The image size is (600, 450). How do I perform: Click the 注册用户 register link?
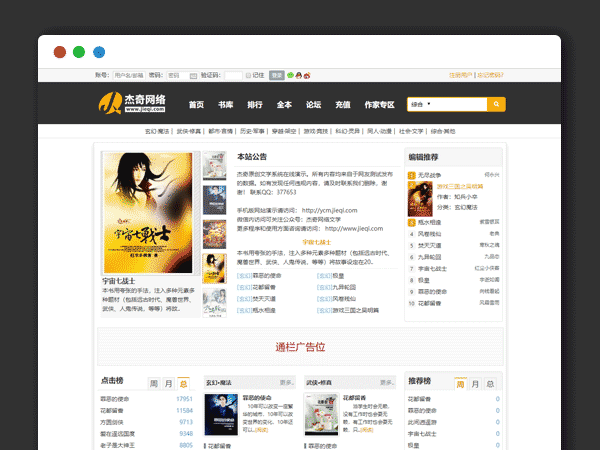459,75
